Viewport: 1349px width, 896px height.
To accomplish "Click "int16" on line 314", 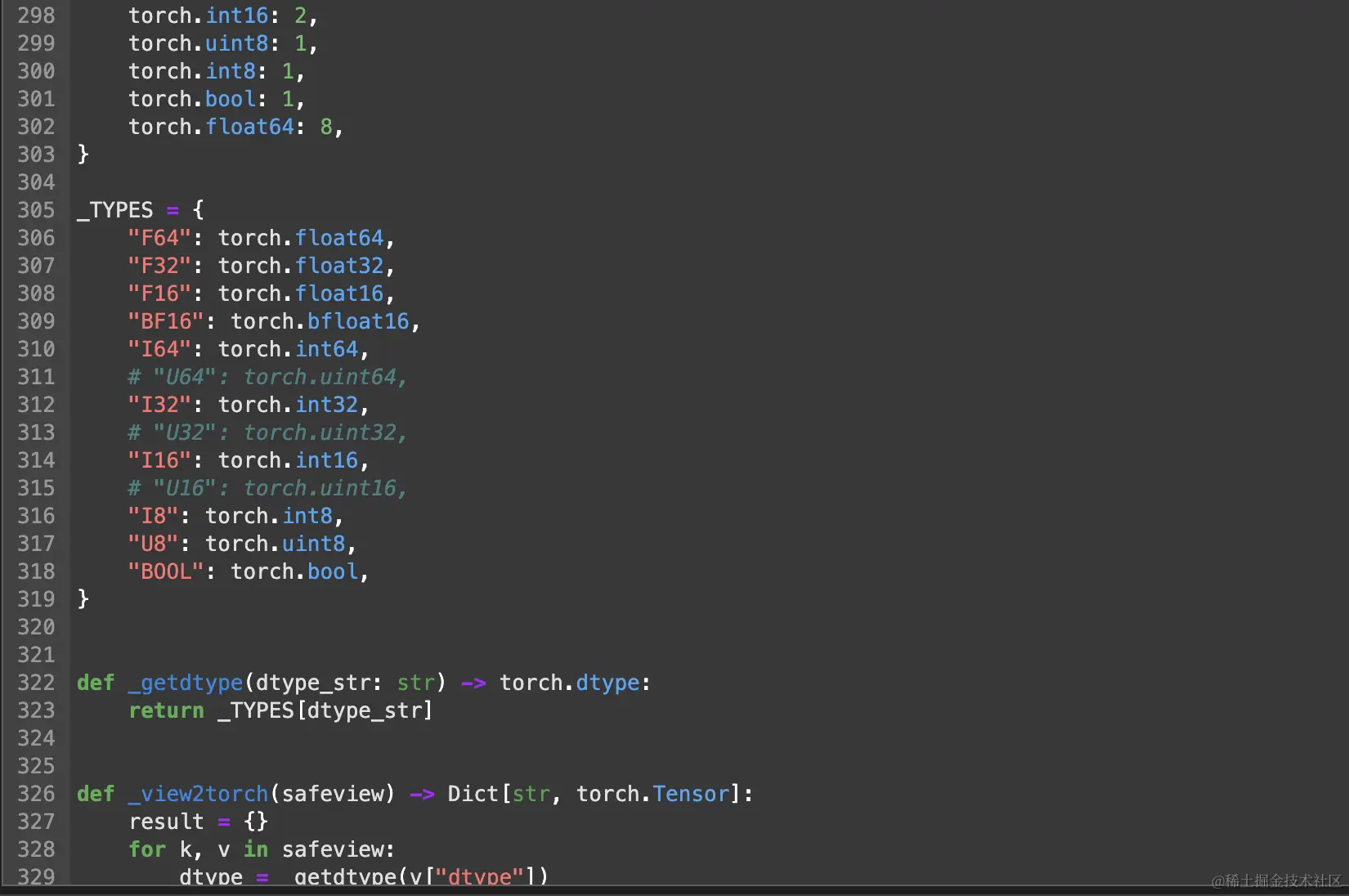I will [327, 460].
